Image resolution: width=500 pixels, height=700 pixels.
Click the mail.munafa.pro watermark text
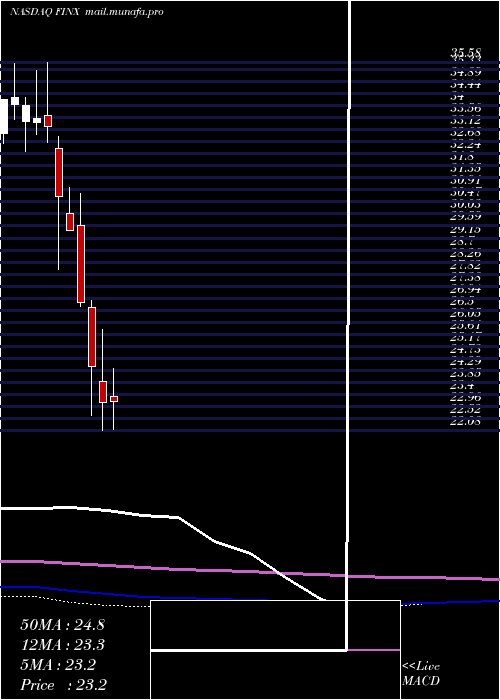click(x=124, y=12)
